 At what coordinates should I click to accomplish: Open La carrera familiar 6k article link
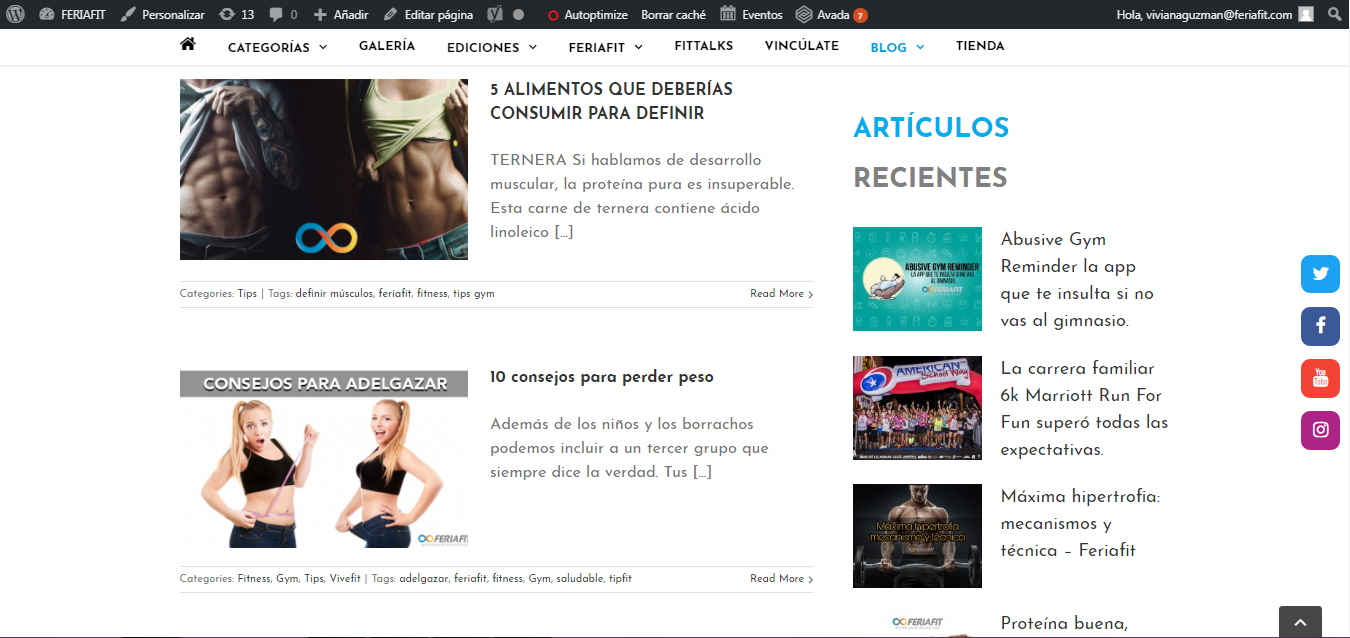(1084, 409)
